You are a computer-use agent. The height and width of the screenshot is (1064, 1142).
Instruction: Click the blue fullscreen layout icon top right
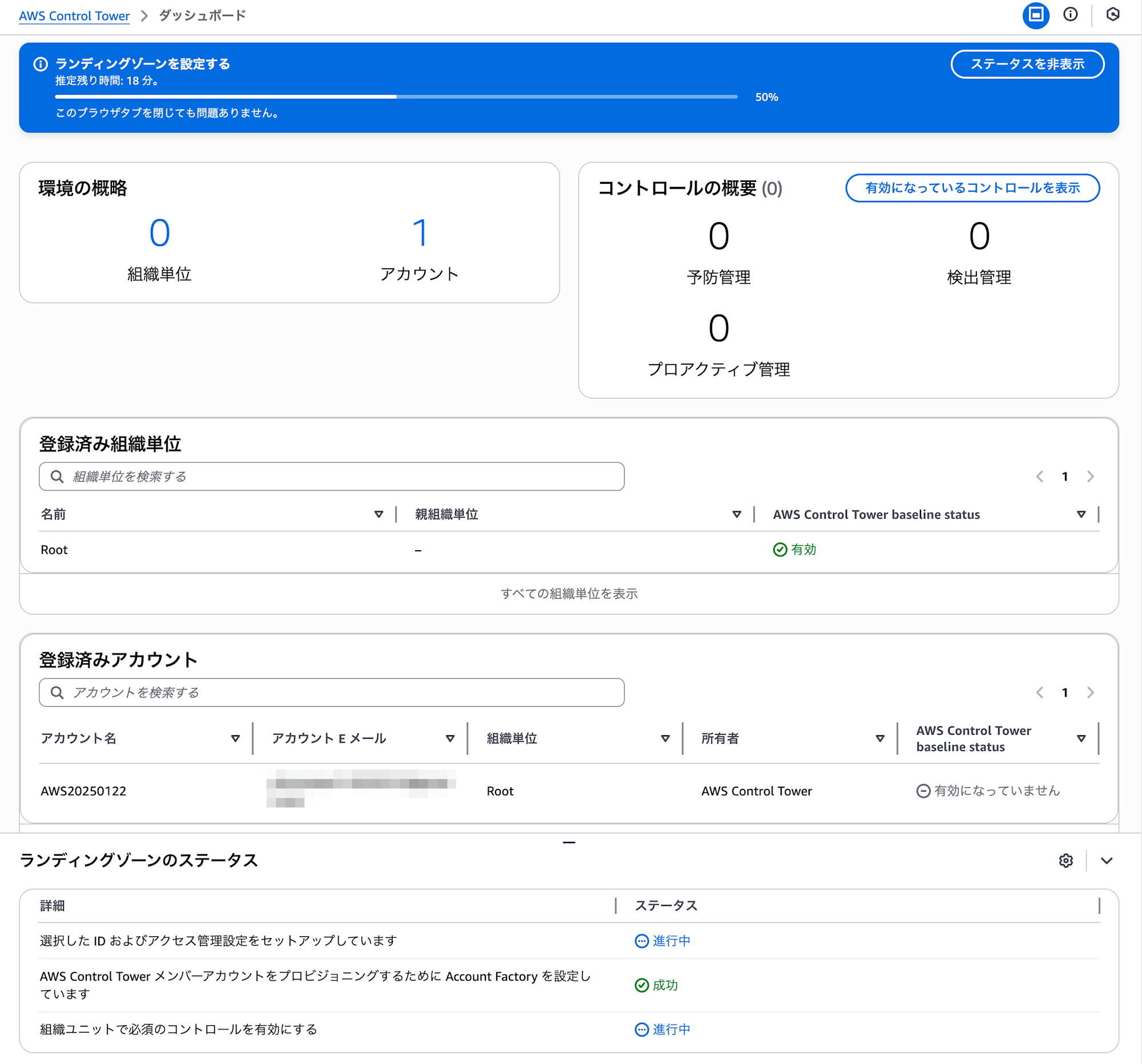click(x=1036, y=15)
